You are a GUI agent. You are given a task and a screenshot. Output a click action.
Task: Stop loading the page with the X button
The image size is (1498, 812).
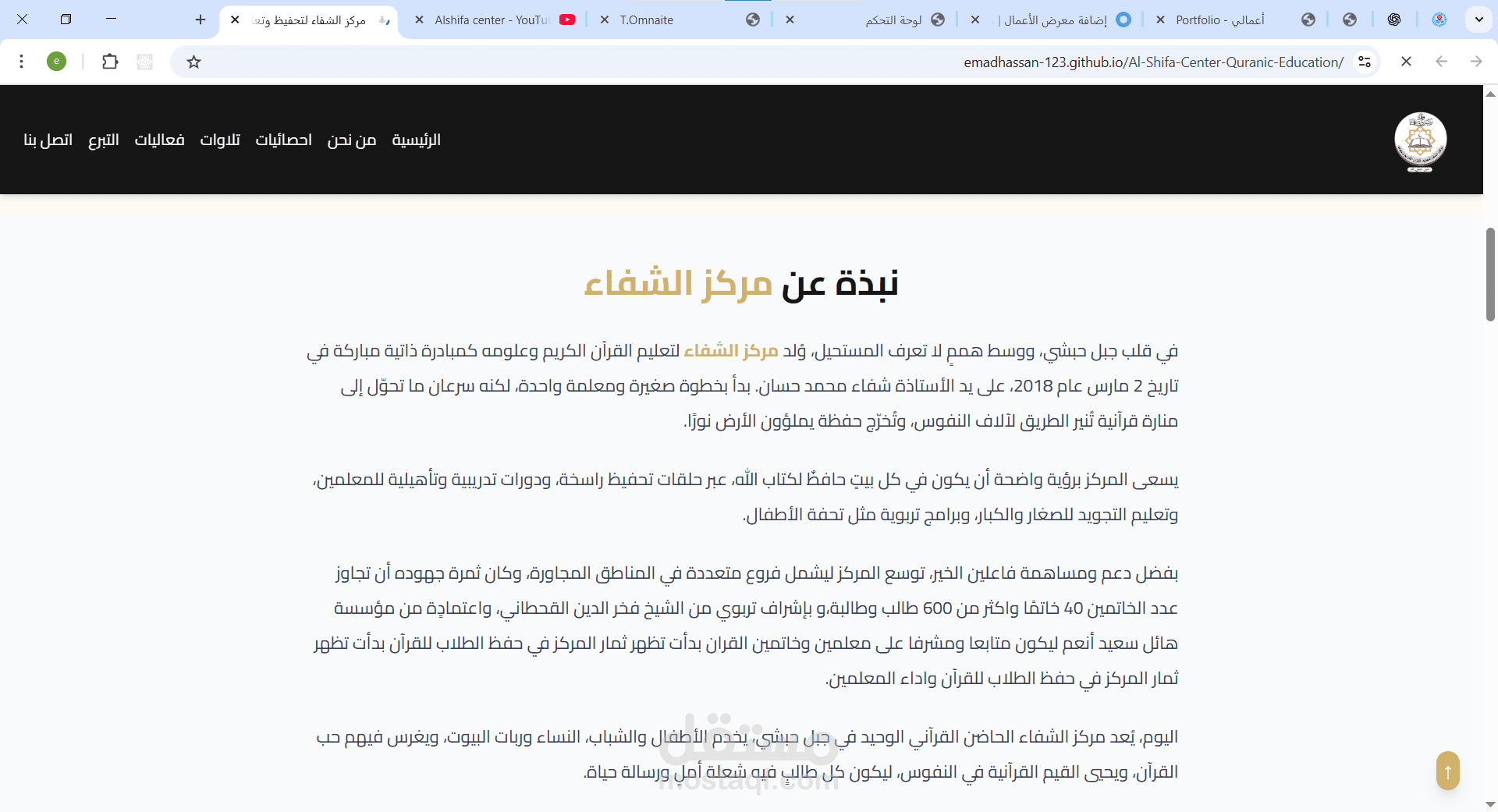1406,62
